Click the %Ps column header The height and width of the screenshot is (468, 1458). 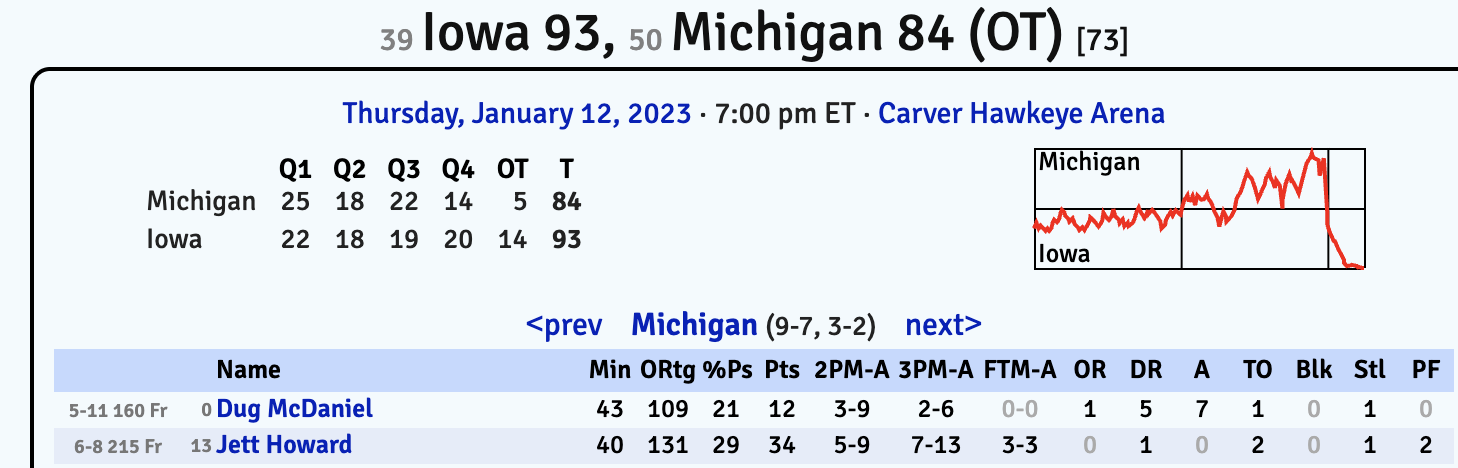(x=727, y=370)
